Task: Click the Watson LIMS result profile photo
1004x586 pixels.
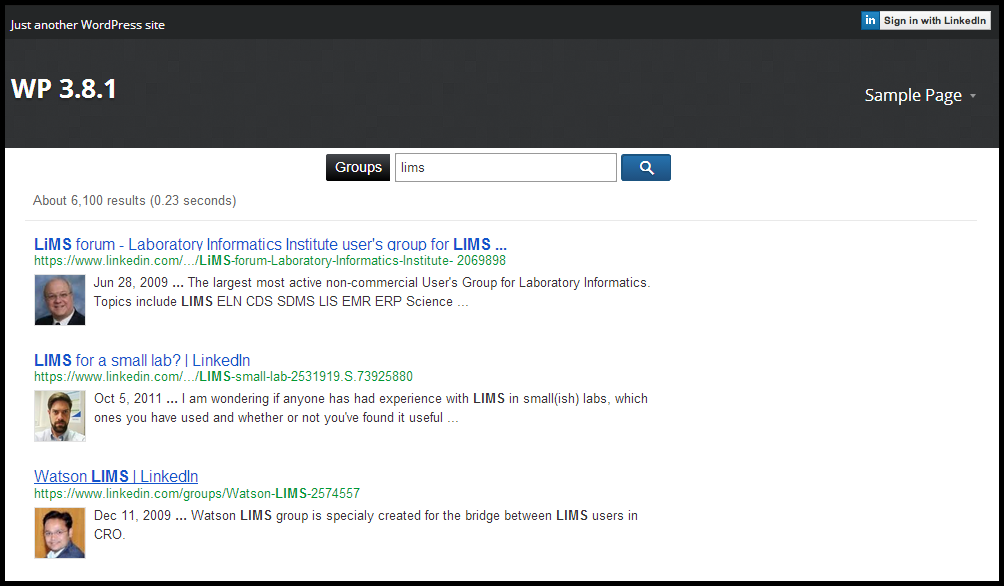Action: (x=60, y=533)
